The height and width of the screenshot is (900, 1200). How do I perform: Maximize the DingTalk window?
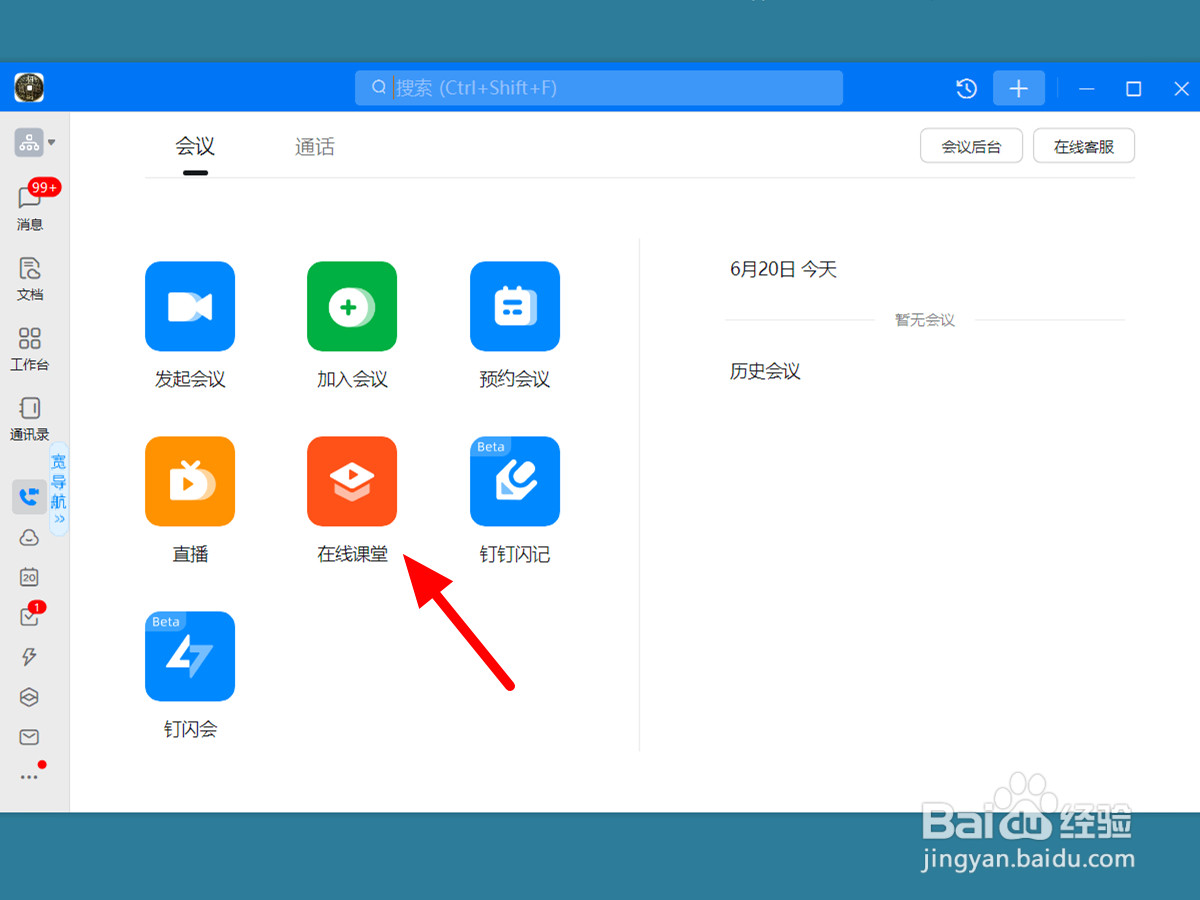1133,88
